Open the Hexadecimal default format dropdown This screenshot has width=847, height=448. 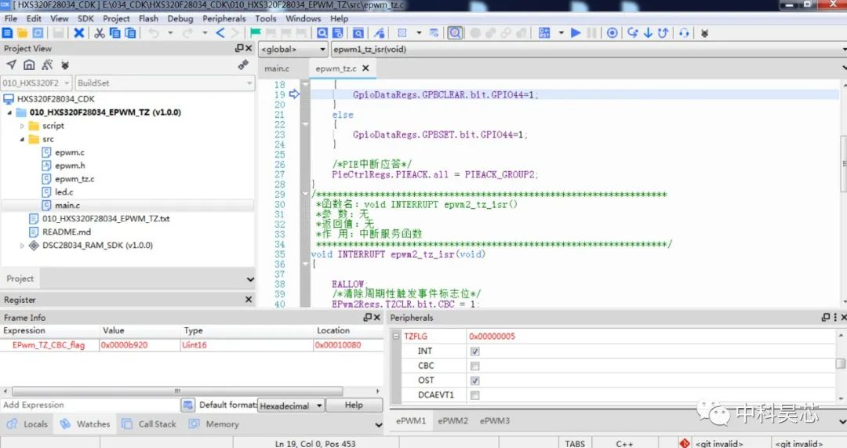291,405
